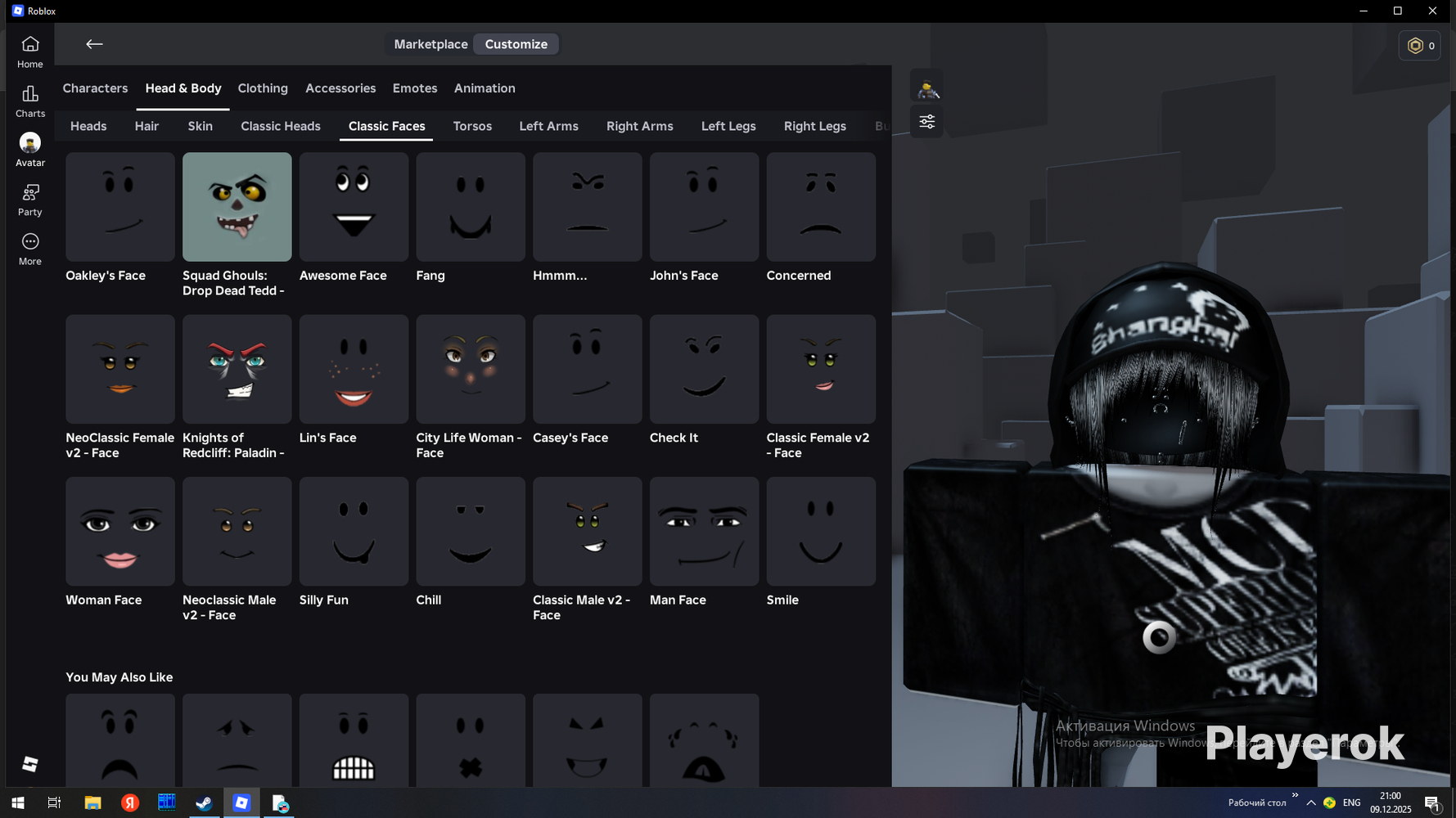Open the Animation category tab

coord(485,88)
